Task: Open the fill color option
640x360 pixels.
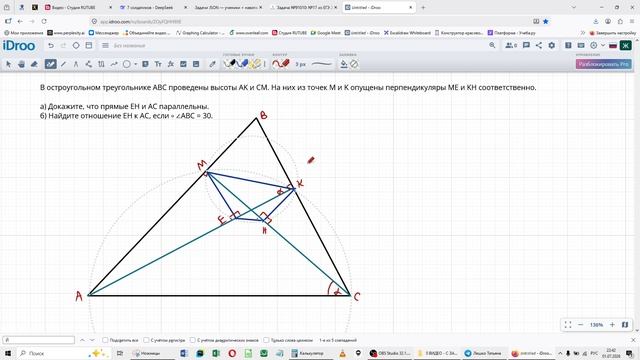Action: point(344,64)
